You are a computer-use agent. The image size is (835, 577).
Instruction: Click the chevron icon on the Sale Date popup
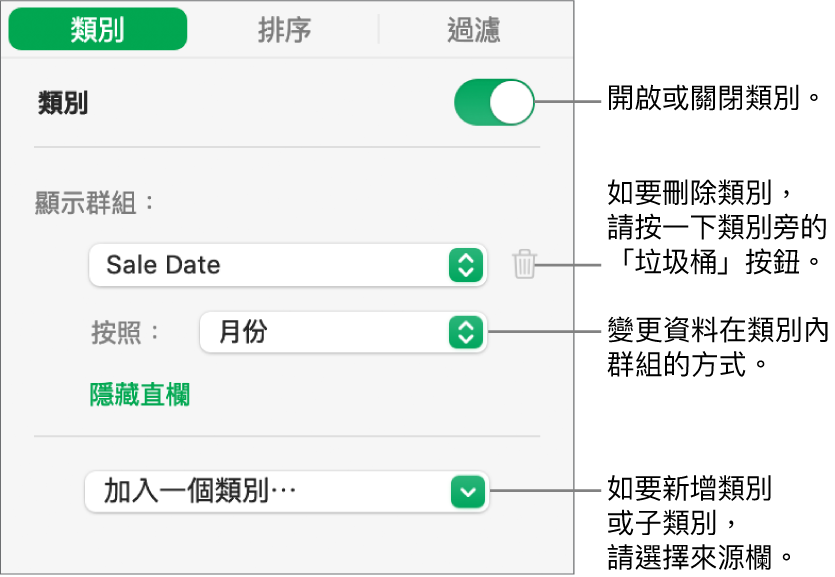(464, 265)
